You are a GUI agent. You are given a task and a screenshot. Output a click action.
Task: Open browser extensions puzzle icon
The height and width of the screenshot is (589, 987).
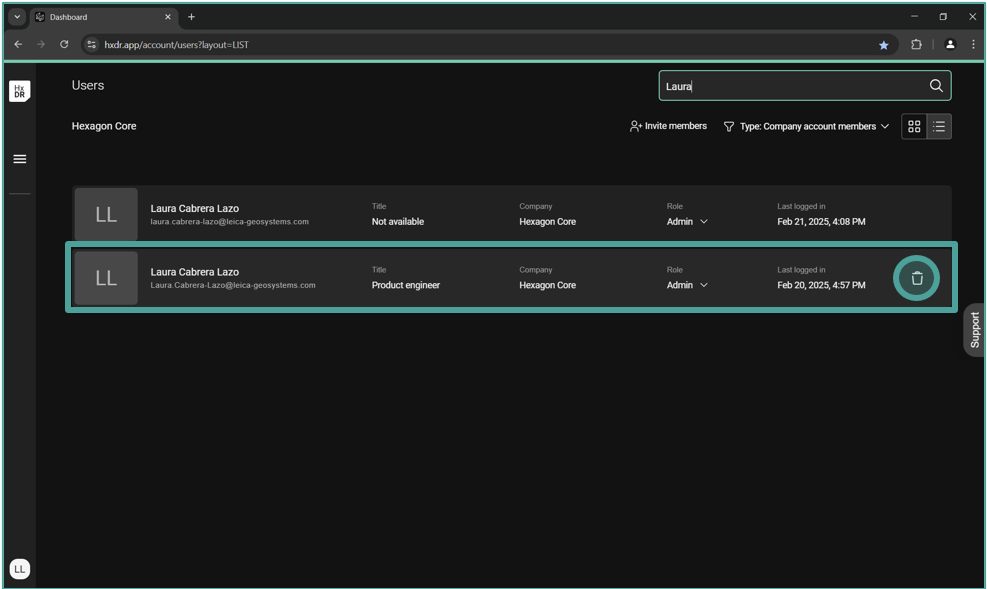click(916, 45)
